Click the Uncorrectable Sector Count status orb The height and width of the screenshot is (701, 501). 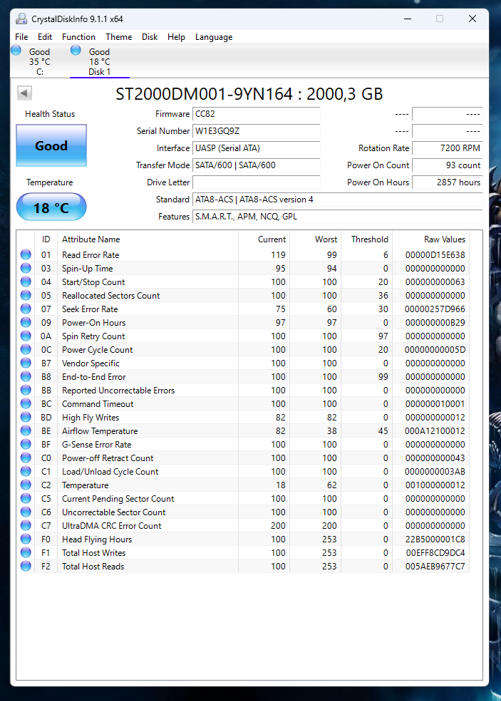pyautogui.click(x=26, y=512)
